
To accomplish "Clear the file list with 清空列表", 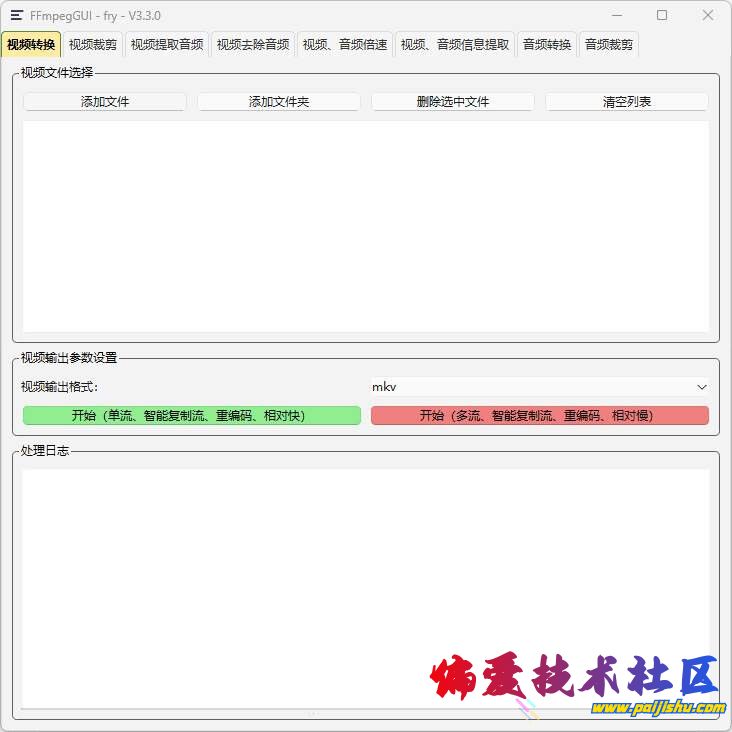I will pyautogui.click(x=627, y=102).
